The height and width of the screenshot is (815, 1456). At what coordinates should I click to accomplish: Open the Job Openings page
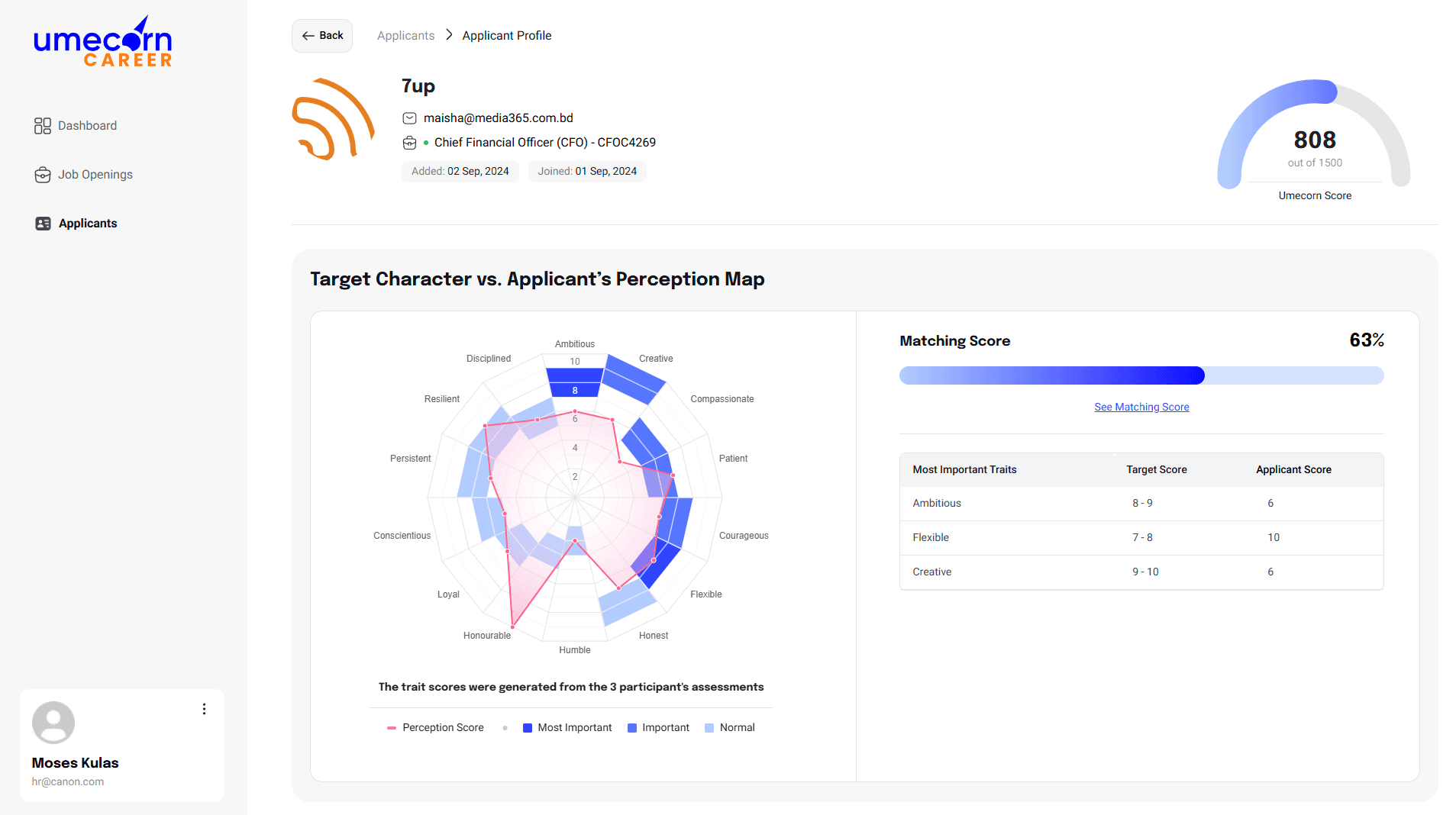coord(95,175)
